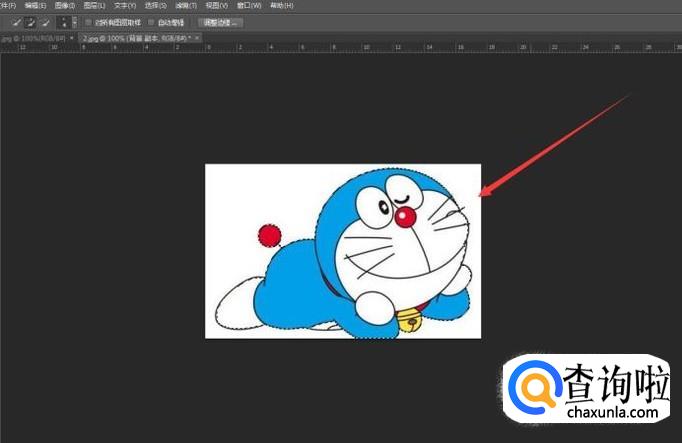Open the 文件(F) menu

(7, 6)
